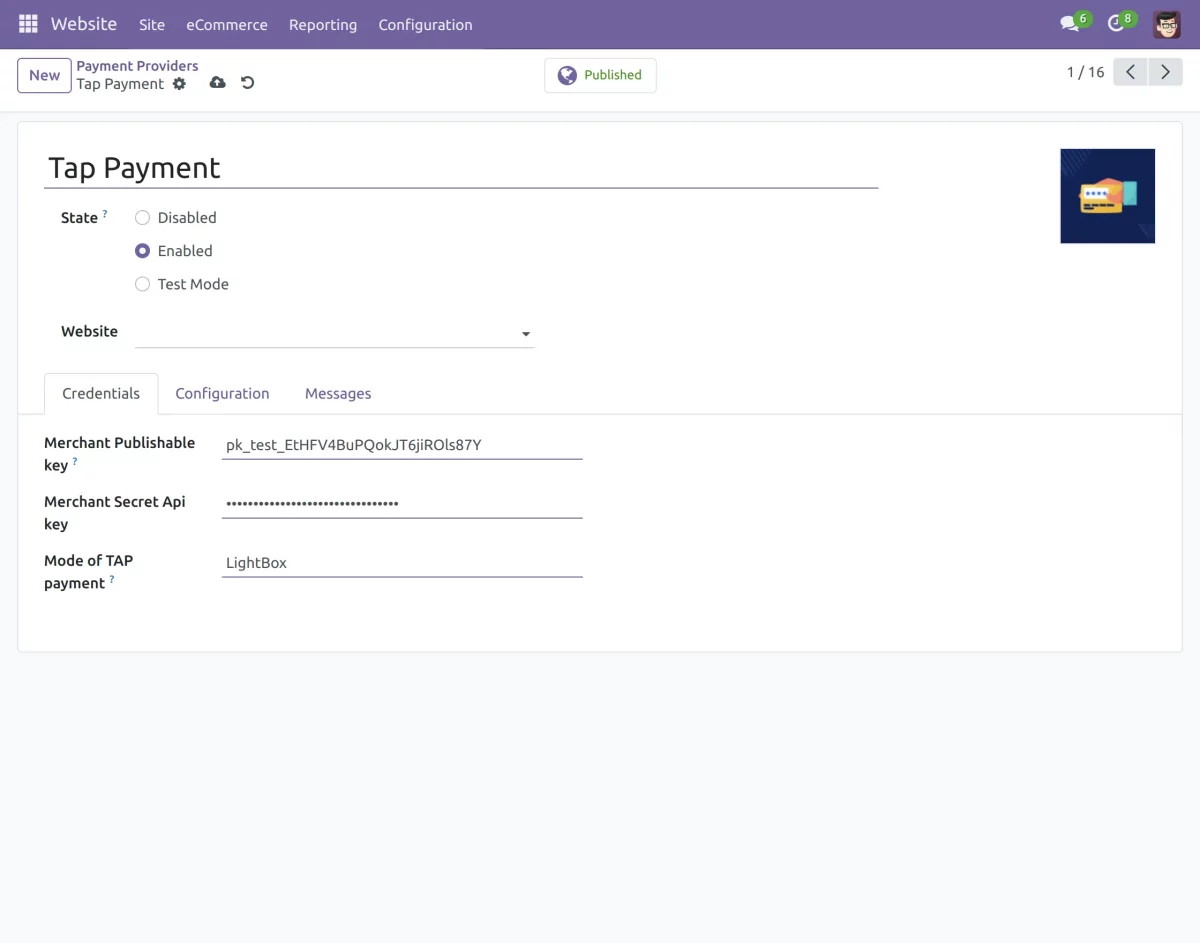
Task: Follow the Payment Providers breadcrumb link
Action: pyautogui.click(x=137, y=66)
